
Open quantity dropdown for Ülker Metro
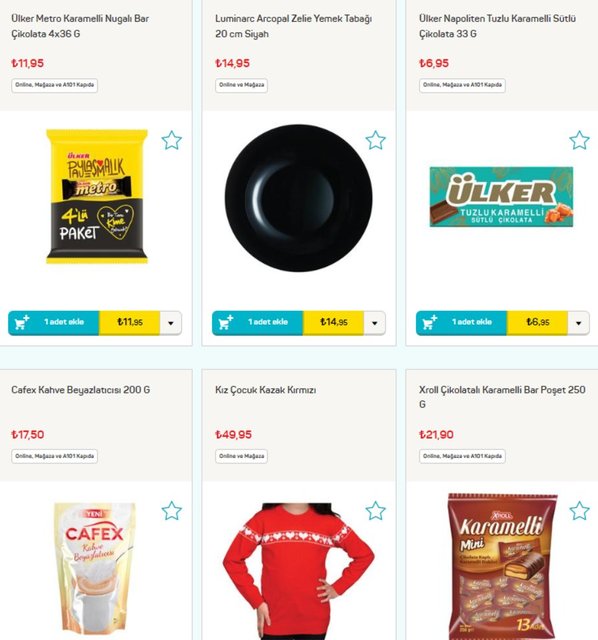(171, 323)
